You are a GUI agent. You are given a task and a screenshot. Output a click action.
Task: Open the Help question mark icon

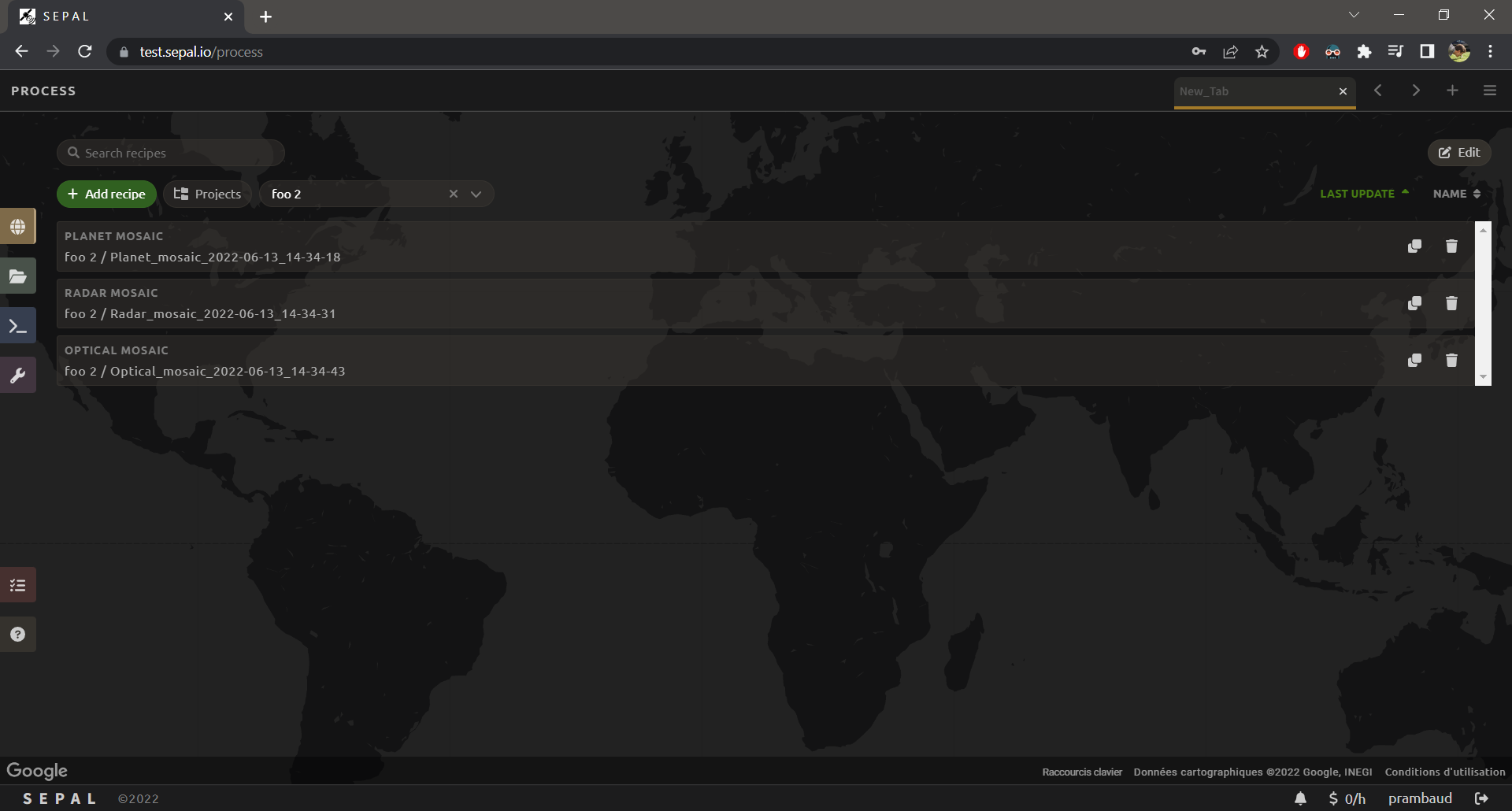click(x=17, y=635)
